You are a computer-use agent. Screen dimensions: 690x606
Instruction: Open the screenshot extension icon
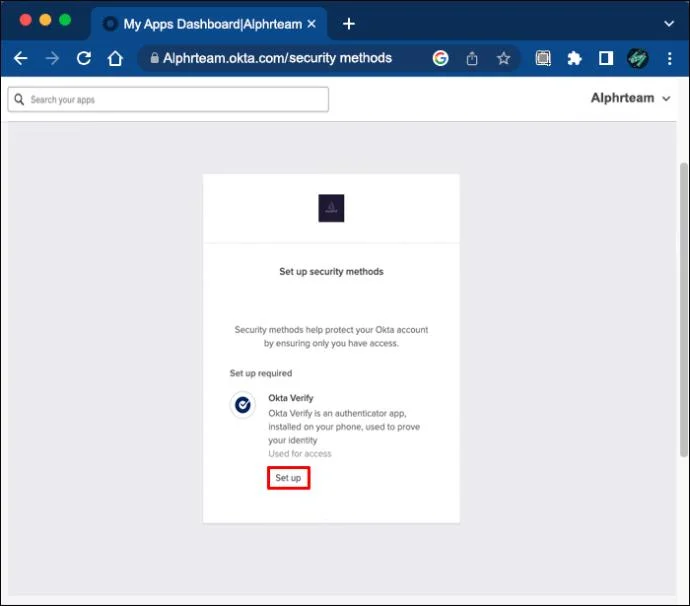(x=543, y=58)
